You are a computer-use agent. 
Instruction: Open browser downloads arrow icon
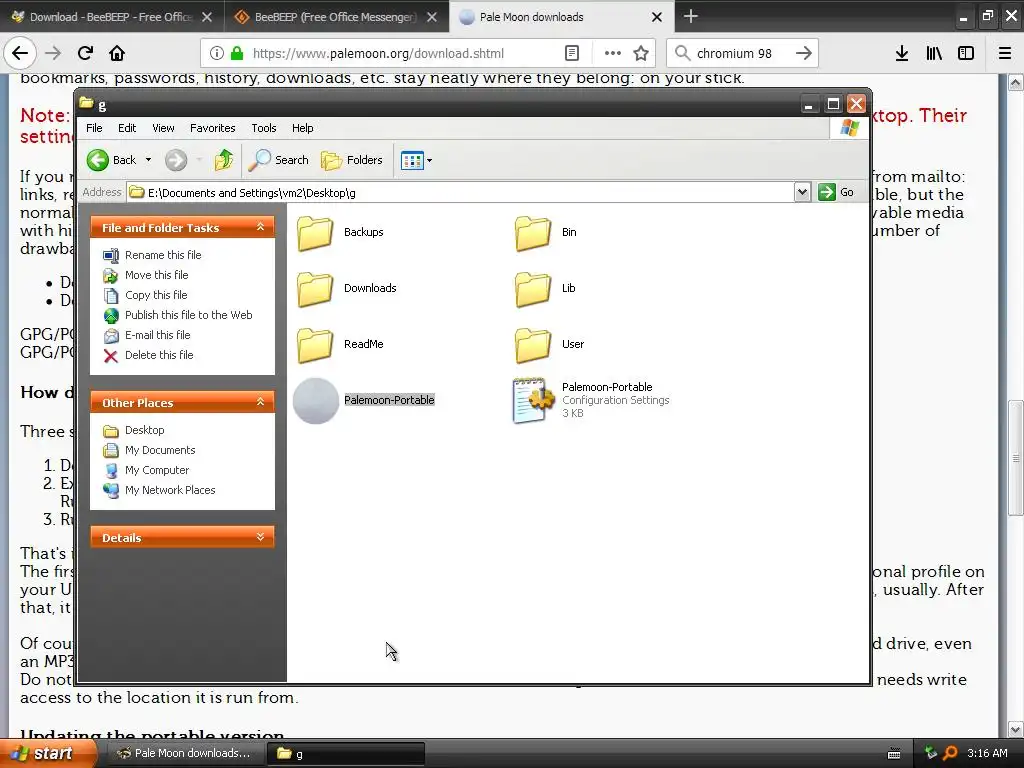click(902, 53)
